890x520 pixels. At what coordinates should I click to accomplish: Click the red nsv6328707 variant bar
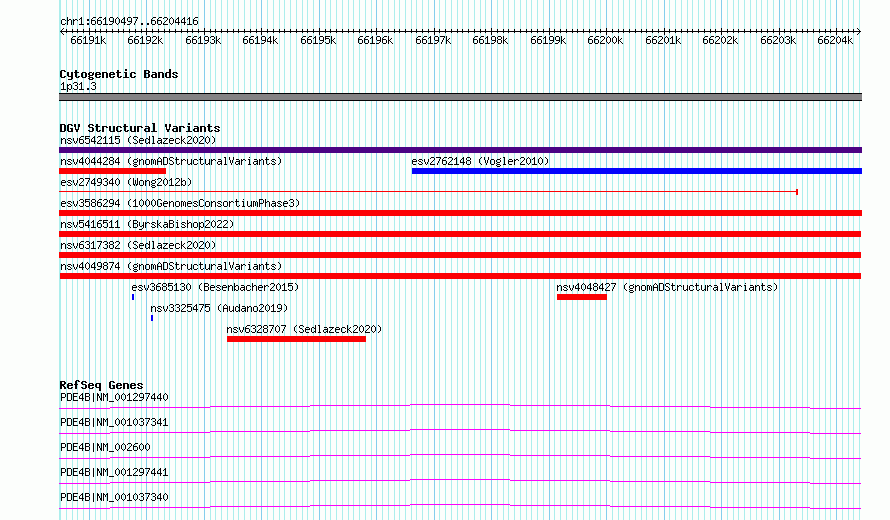tap(296, 339)
